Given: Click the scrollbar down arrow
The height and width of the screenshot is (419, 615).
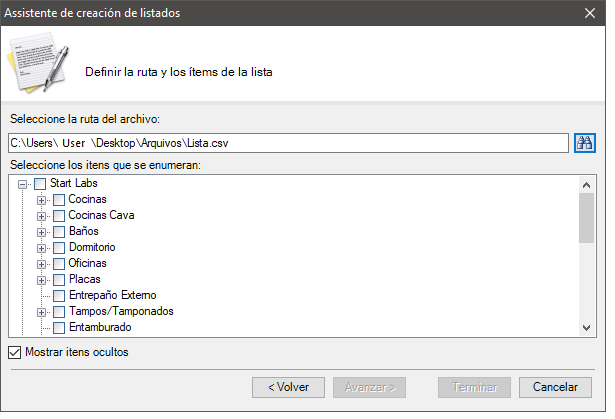Looking at the screenshot, I should 586,328.
